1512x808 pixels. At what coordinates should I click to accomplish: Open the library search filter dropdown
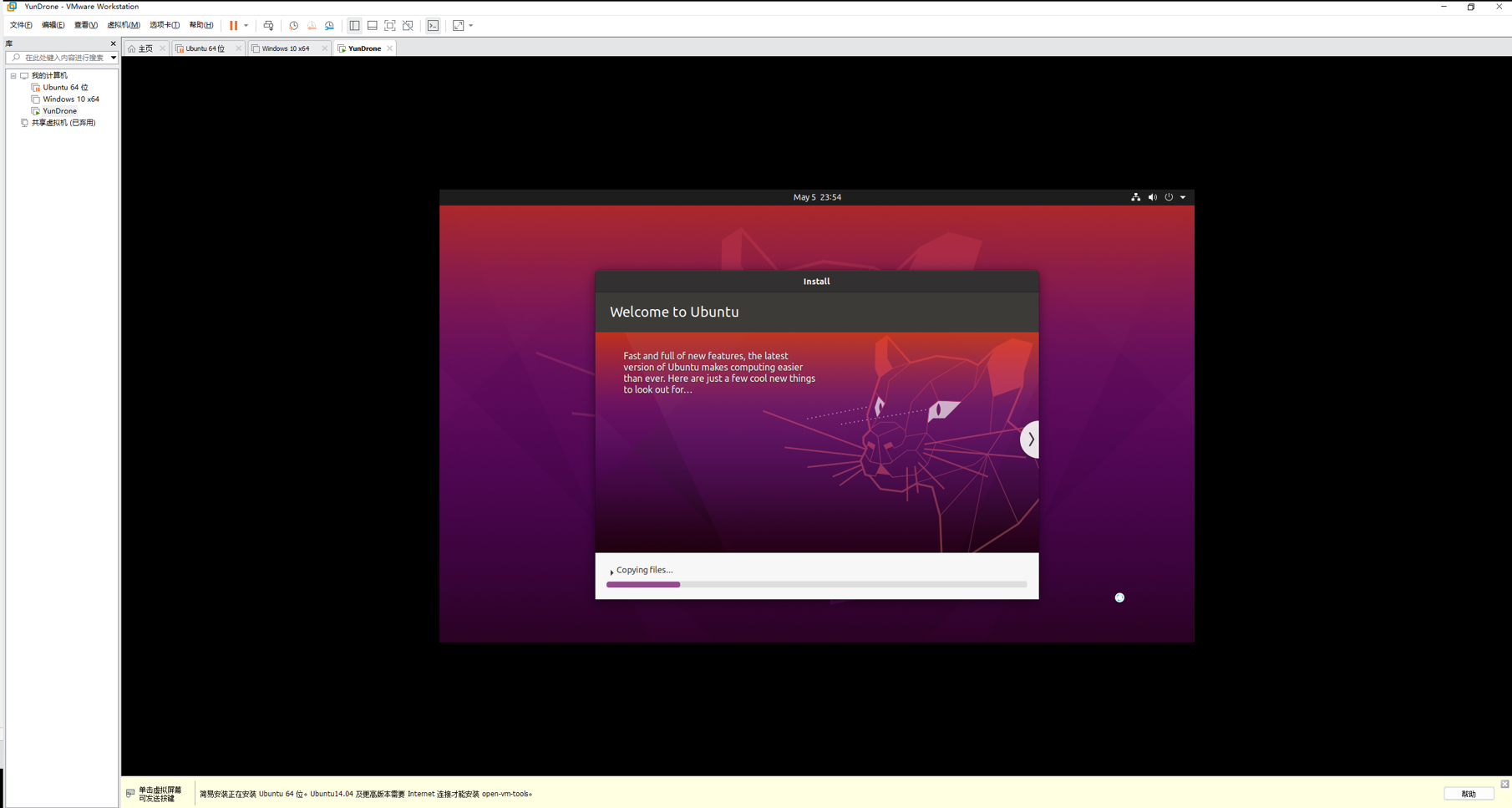point(113,58)
